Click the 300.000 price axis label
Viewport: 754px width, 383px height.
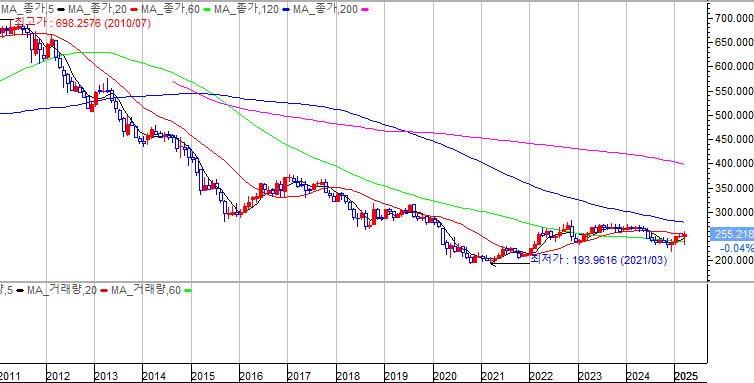point(734,212)
